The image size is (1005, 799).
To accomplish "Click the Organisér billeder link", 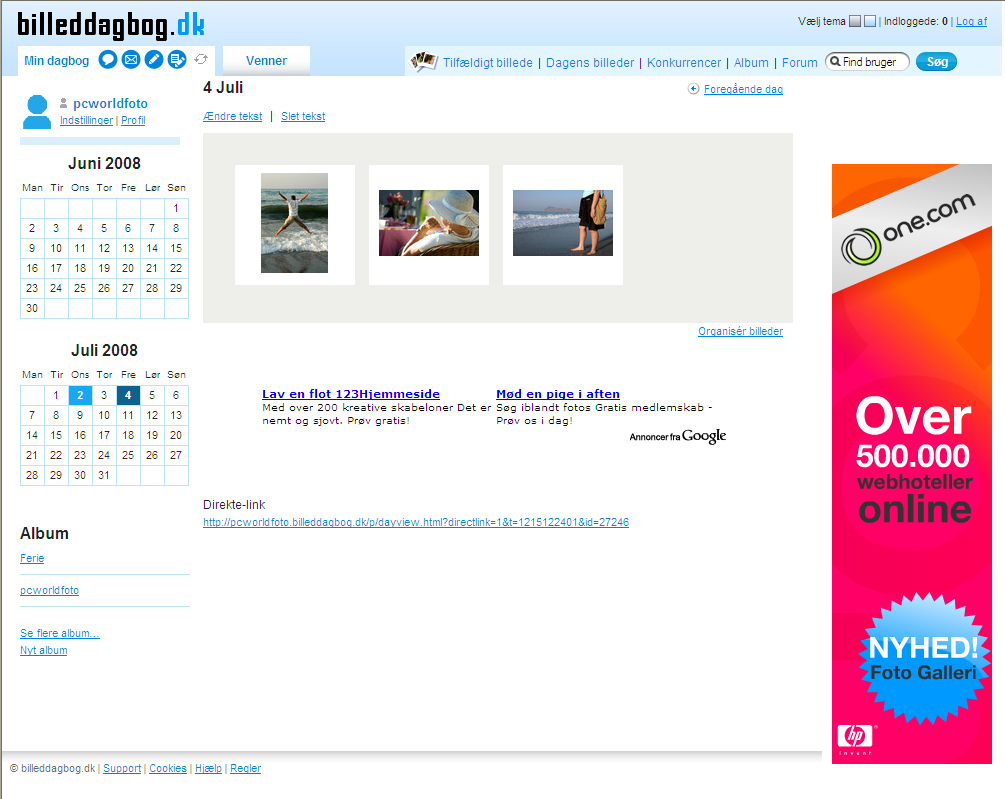I will [740, 332].
